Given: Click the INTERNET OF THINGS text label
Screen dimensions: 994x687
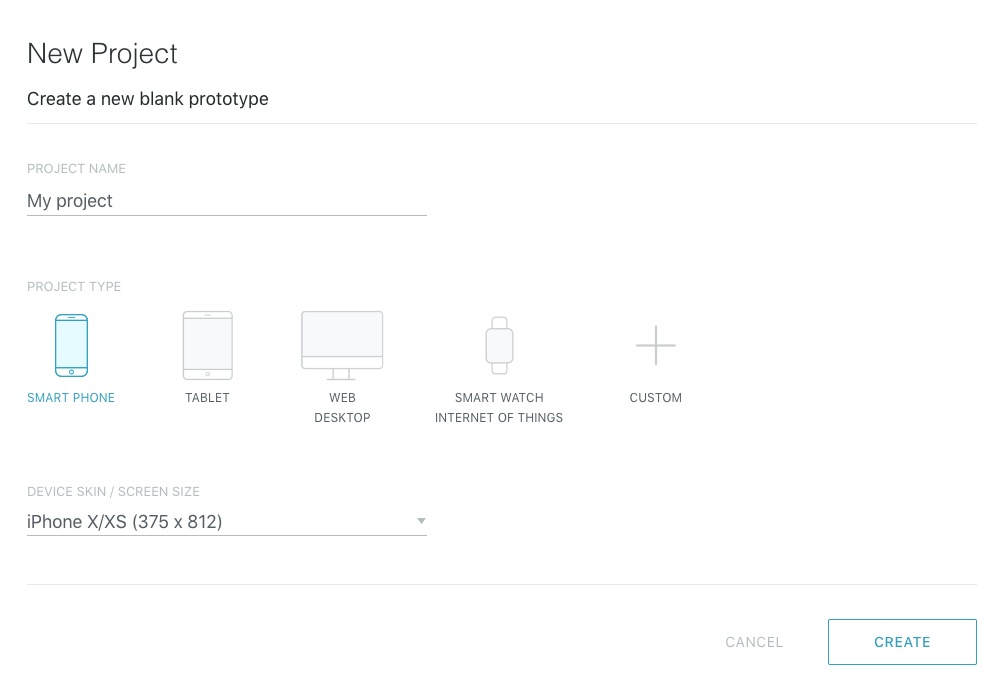Looking at the screenshot, I should tap(499, 418).
